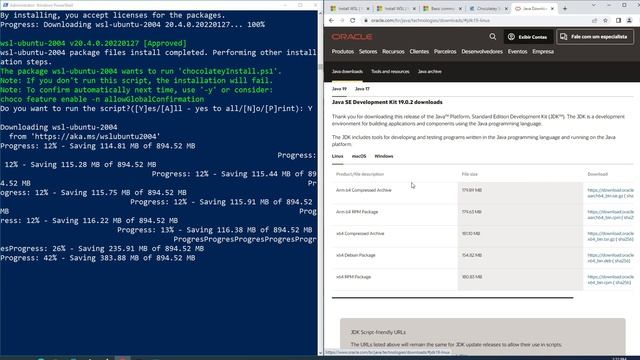Click the browser back arrow

coord(331,20)
